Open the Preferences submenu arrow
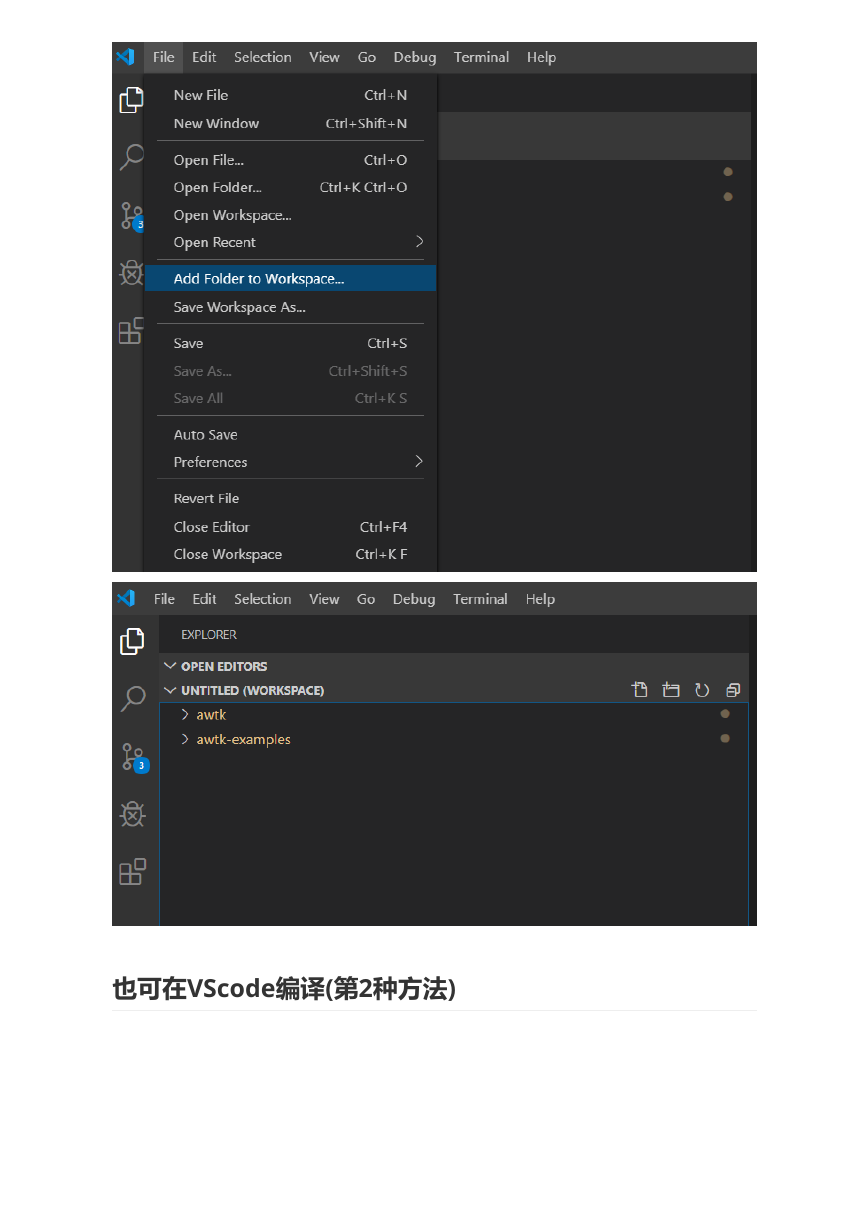 tap(419, 461)
